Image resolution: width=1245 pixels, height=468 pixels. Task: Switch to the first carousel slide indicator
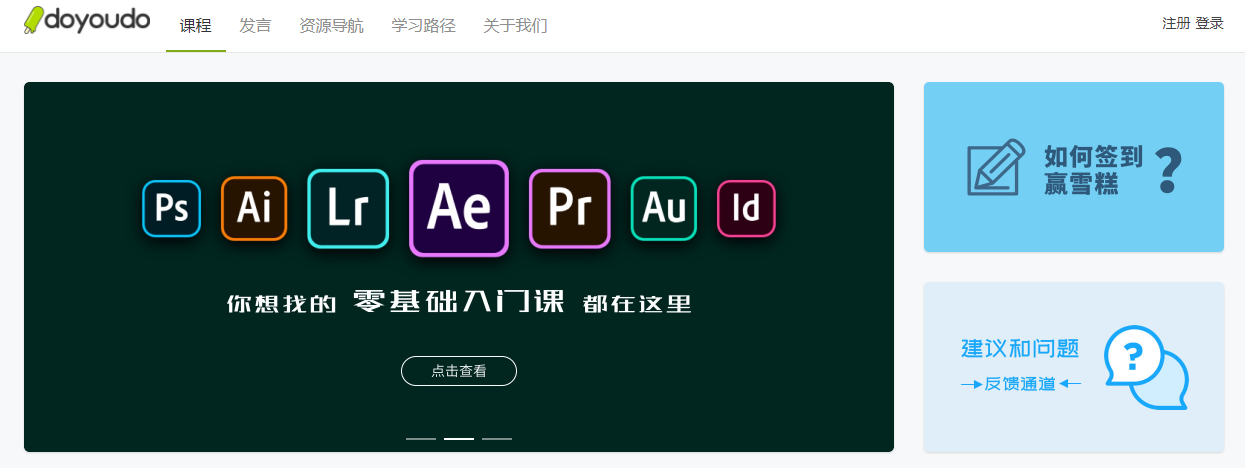421,438
